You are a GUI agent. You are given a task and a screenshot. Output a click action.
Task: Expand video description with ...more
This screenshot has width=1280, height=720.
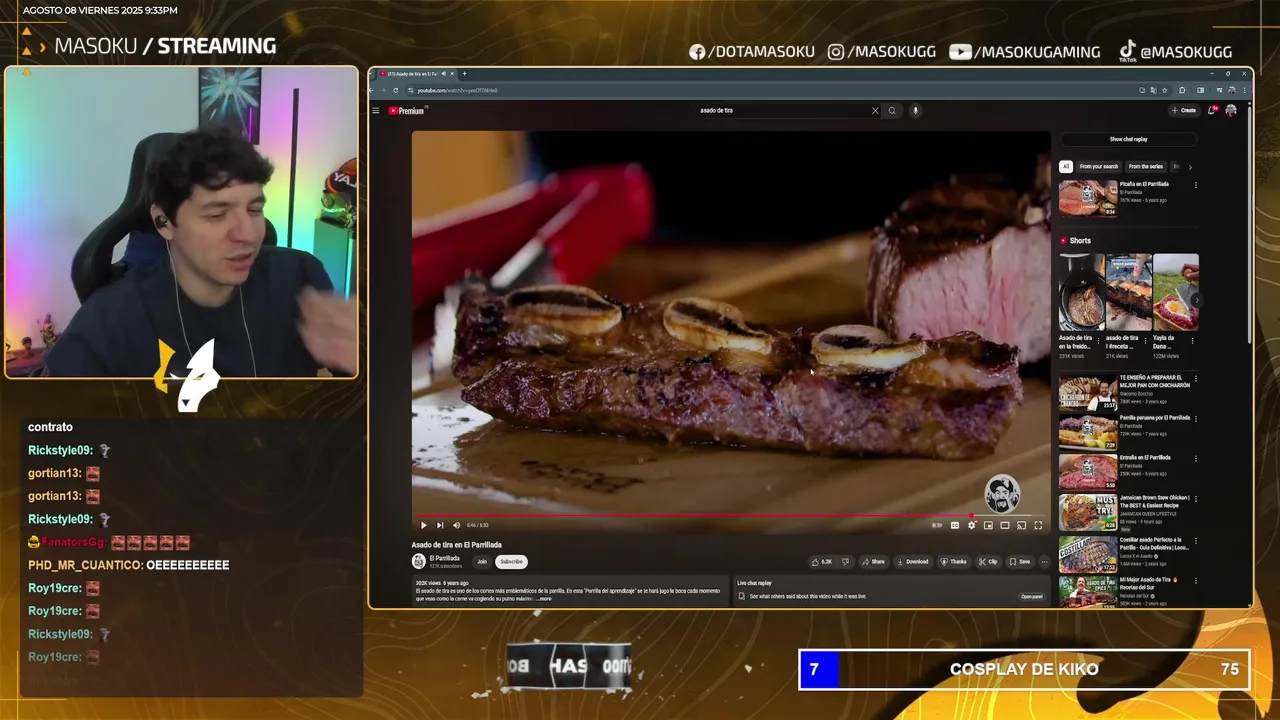pyautogui.click(x=544, y=598)
